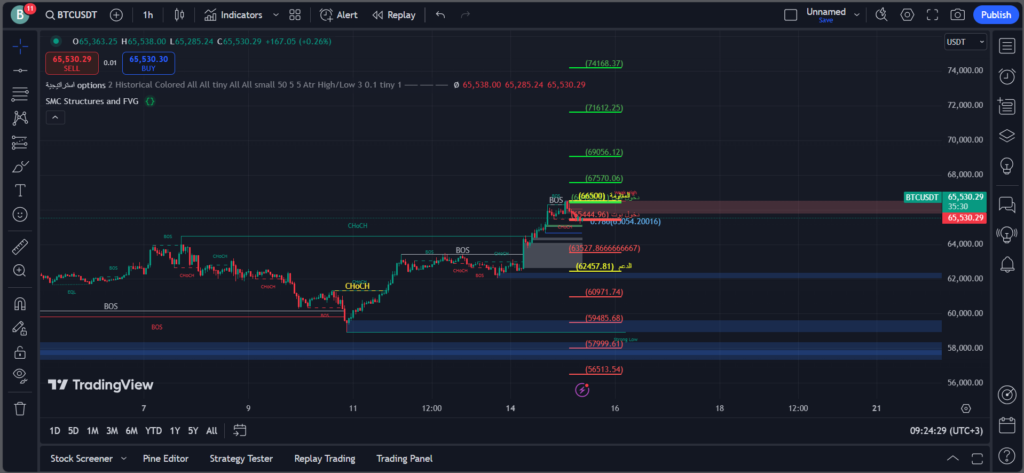Select the brush drawing tool
The width and height of the screenshot is (1024, 473).
point(20,167)
